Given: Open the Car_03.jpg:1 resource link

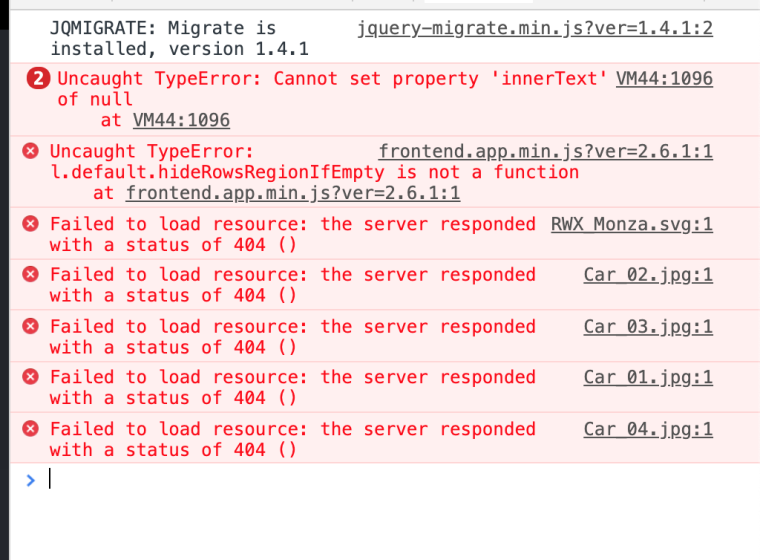Looking at the screenshot, I should coord(648,327).
